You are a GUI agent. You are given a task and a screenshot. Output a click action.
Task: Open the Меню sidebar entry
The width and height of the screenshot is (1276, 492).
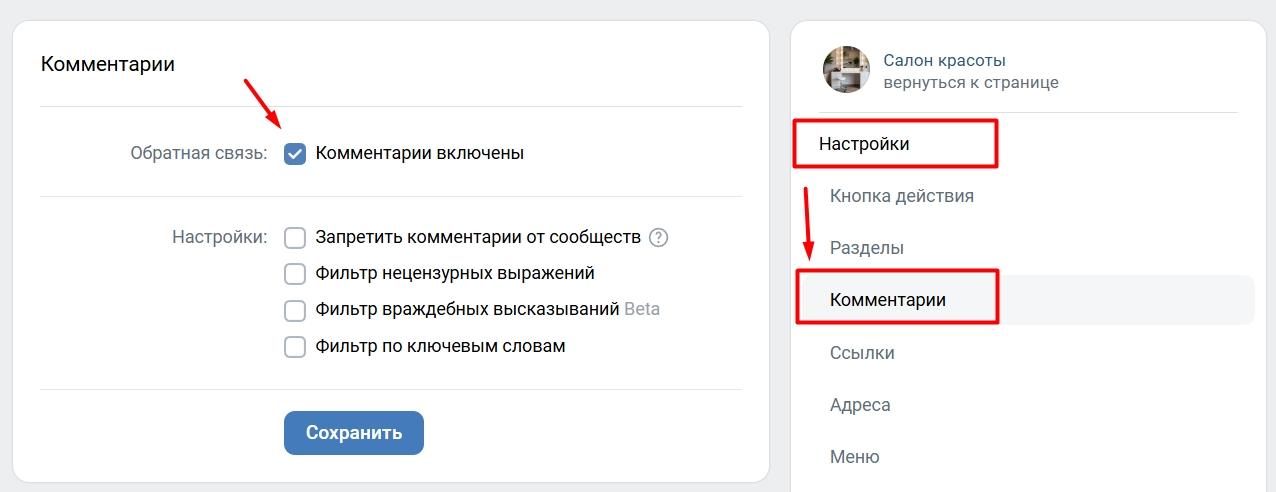[855, 457]
